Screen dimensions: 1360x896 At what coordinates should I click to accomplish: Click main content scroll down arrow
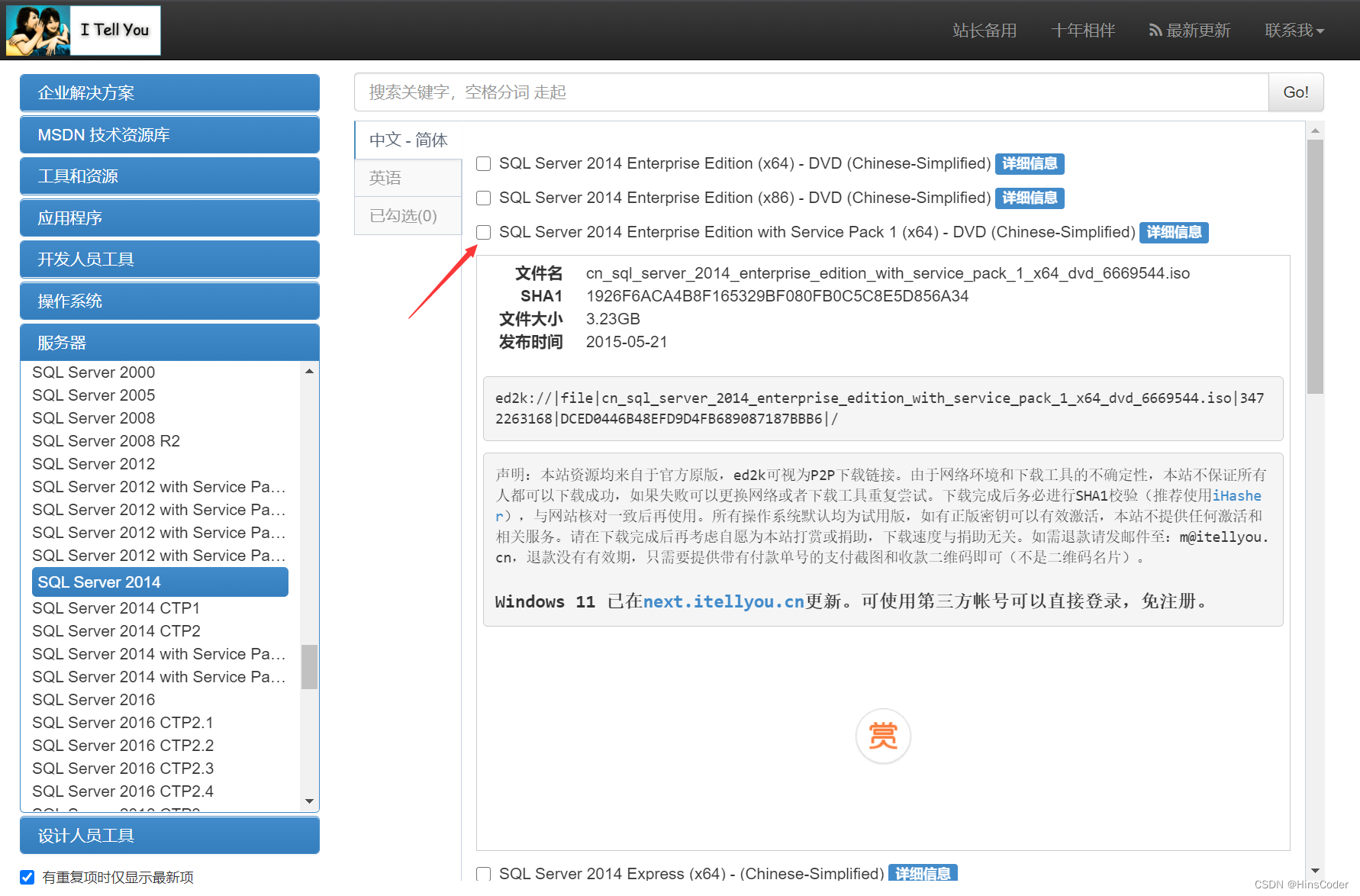point(1315,870)
